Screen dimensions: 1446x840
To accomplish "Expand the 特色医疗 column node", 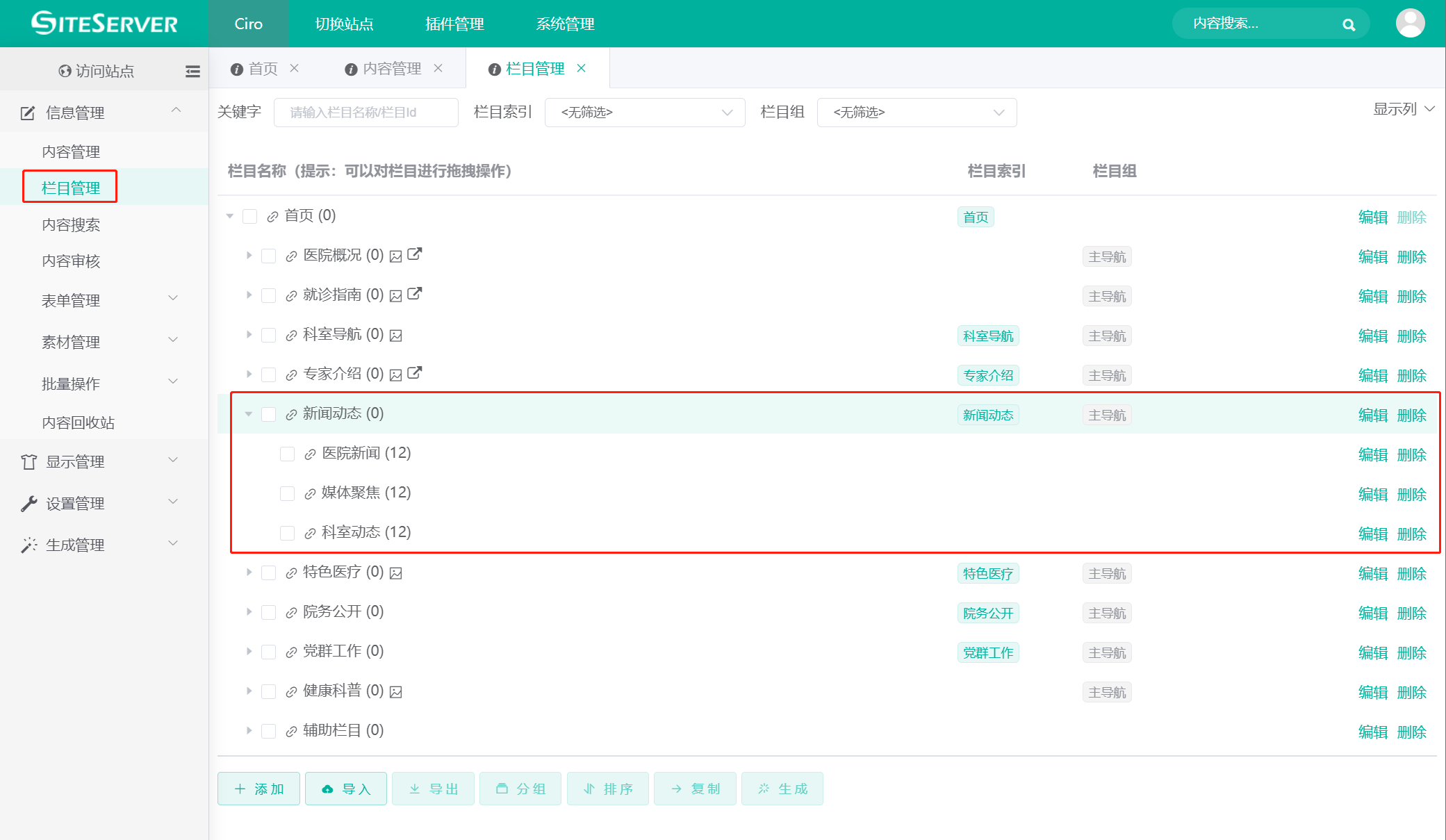I will [249, 572].
